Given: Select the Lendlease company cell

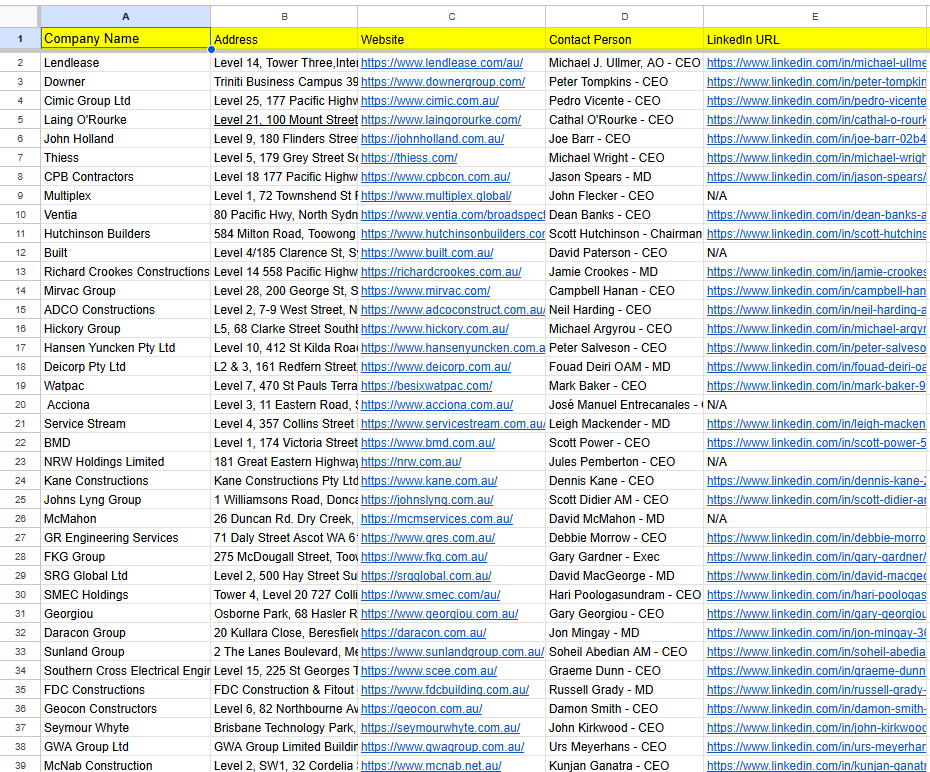Looking at the screenshot, I should pos(125,63).
